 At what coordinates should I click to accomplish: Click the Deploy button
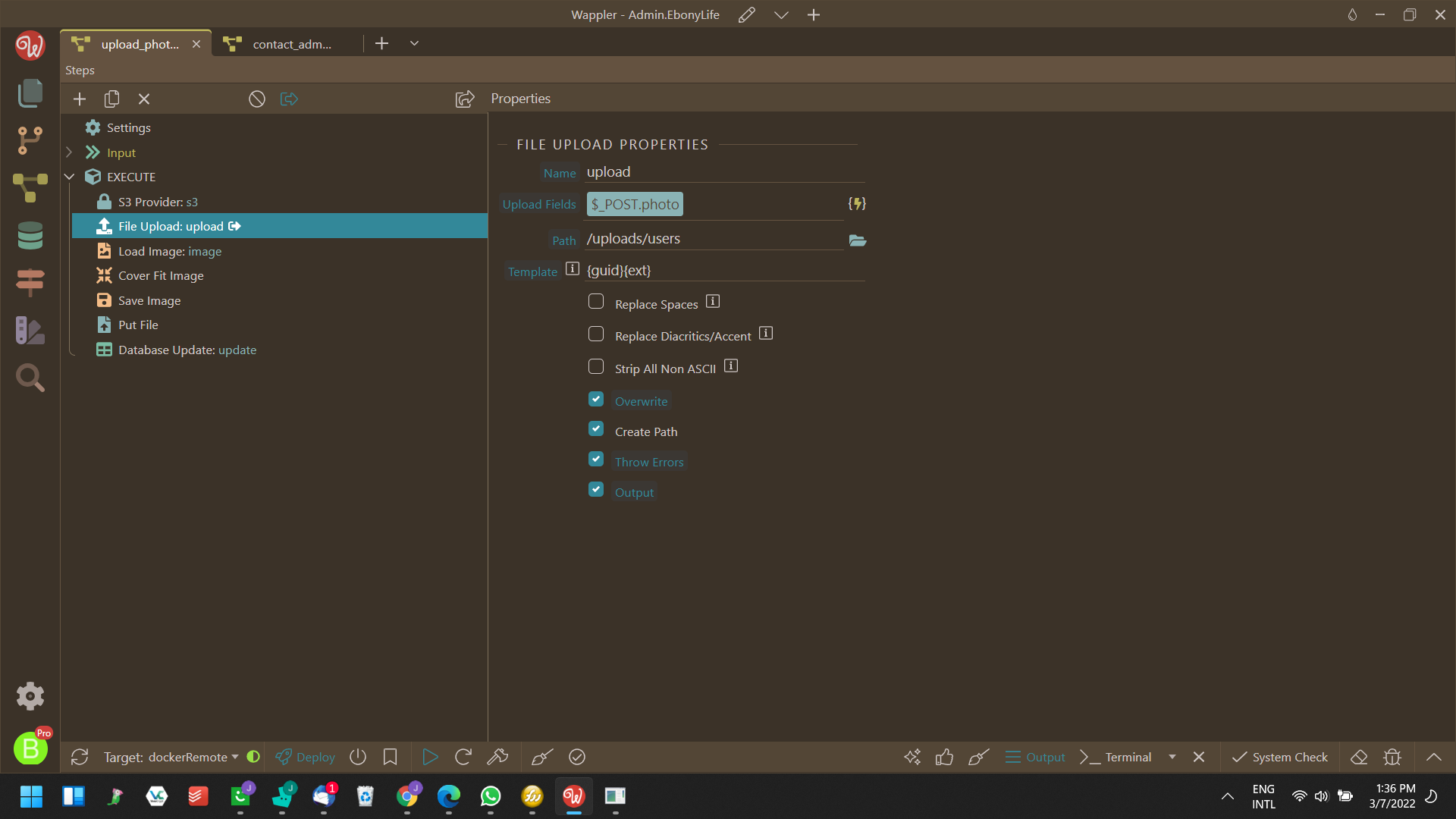point(306,757)
